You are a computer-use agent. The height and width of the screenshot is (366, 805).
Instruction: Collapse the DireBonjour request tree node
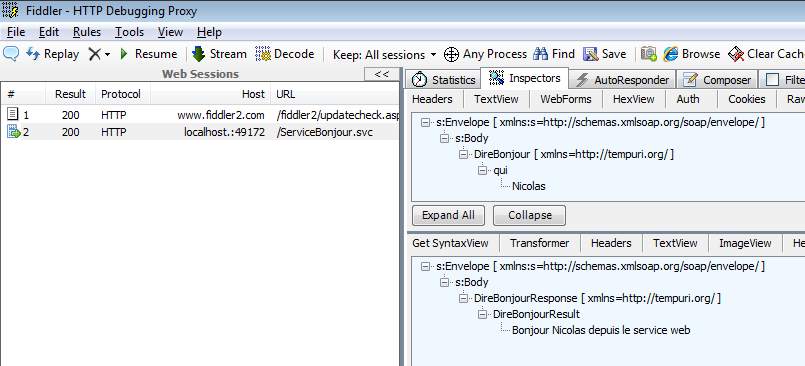tap(464, 154)
